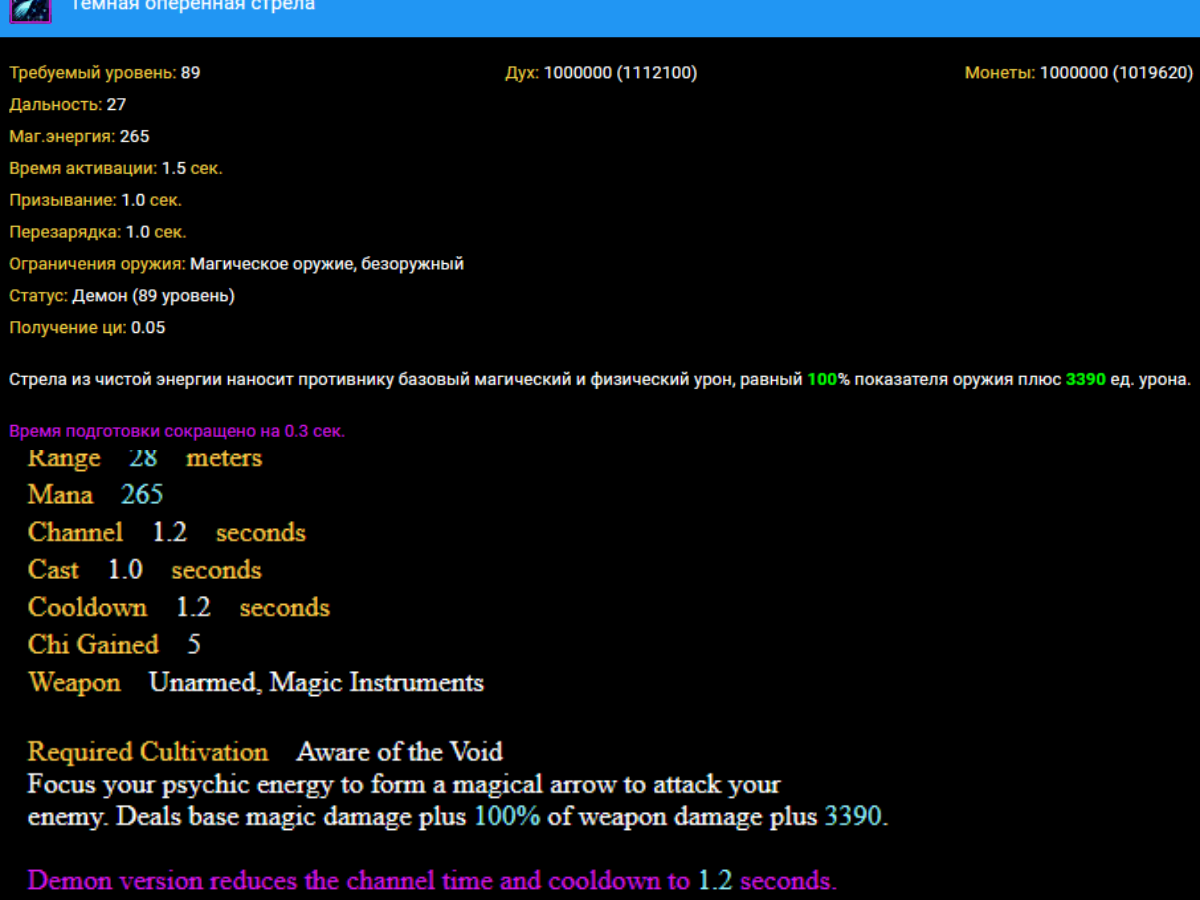
Task: Click the Статус: Демон (89 уровень) line
Action: click(x=122, y=297)
